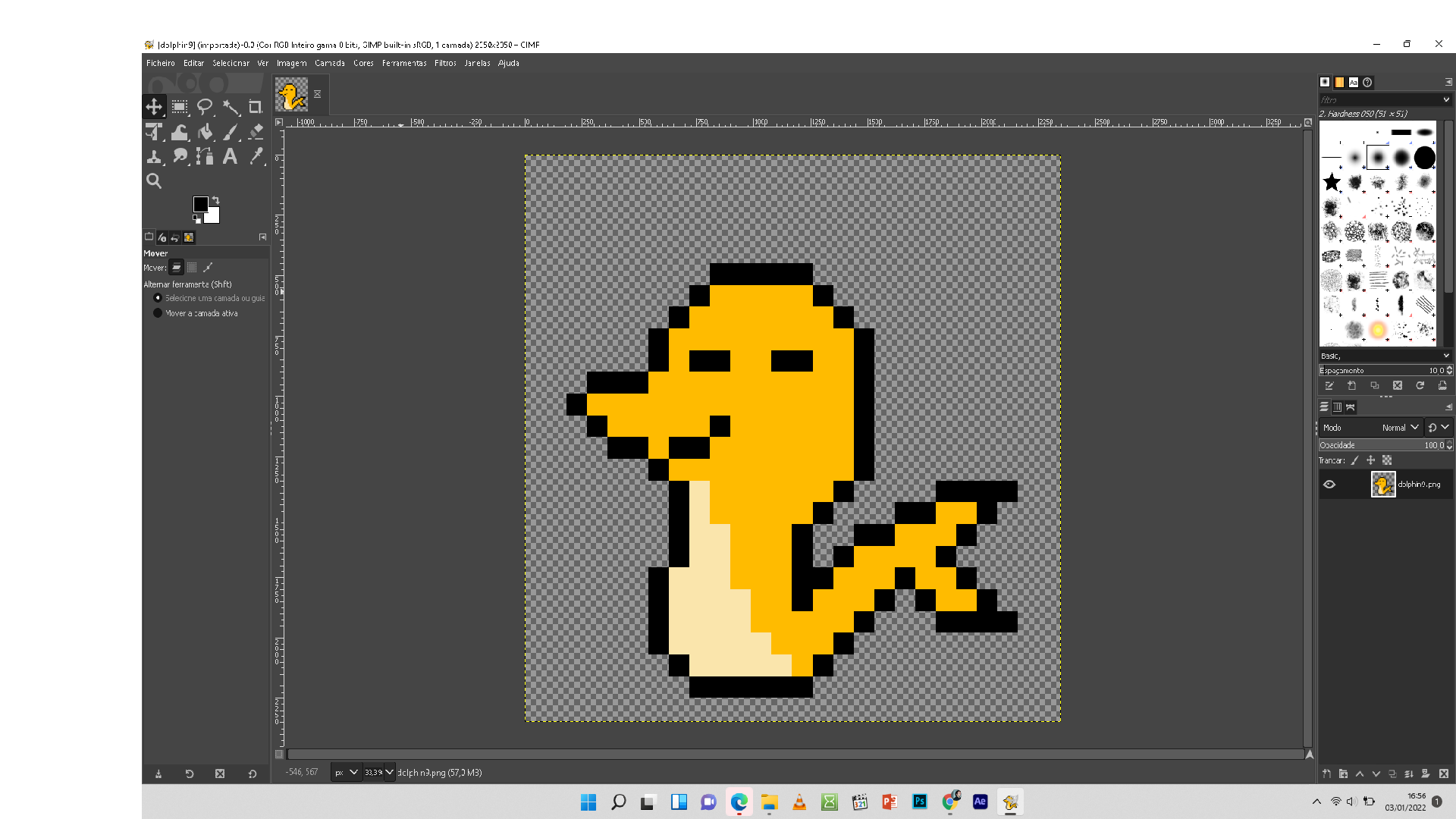1456x819 pixels.
Task: Reset colors to default black and white
Action: coord(197,219)
